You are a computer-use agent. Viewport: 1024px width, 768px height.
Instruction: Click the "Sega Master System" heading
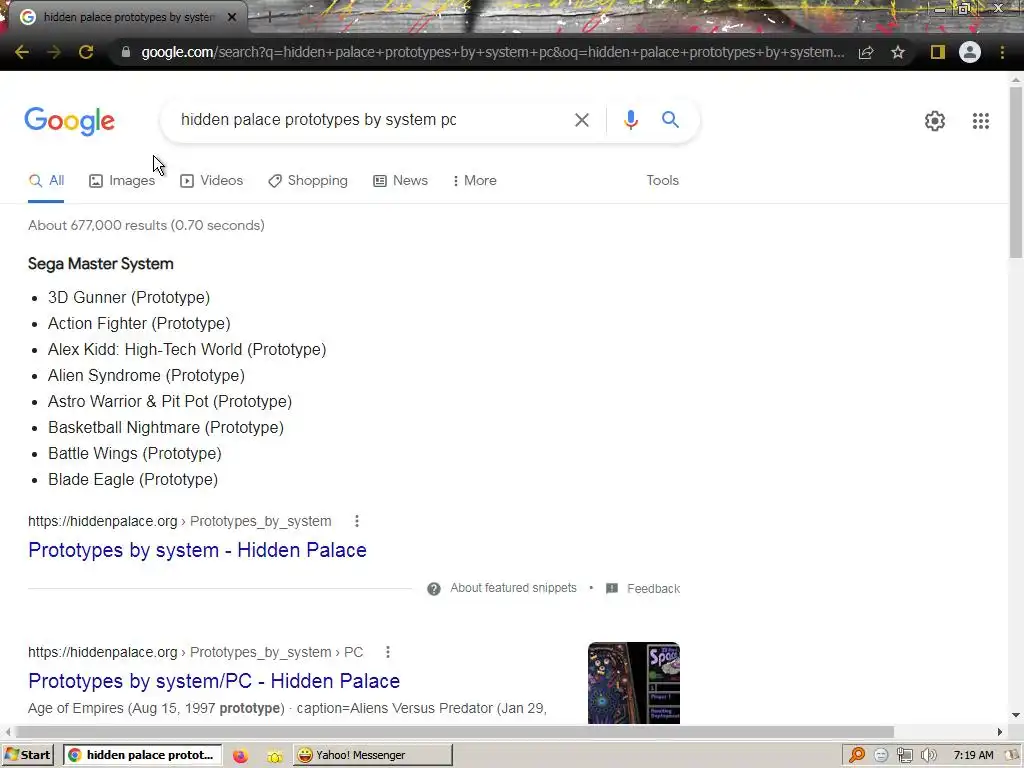coord(101,264)
